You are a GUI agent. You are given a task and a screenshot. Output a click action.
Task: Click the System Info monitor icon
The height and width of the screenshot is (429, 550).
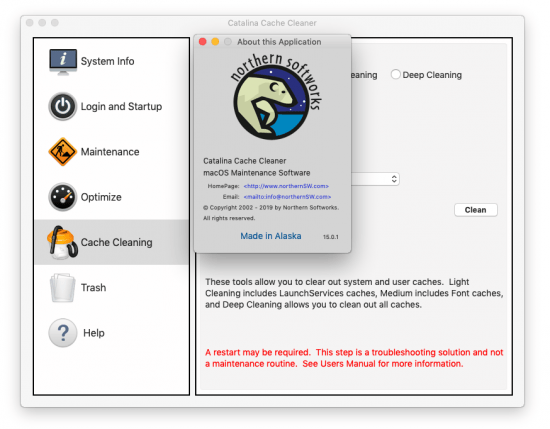[x=63, y=62]
